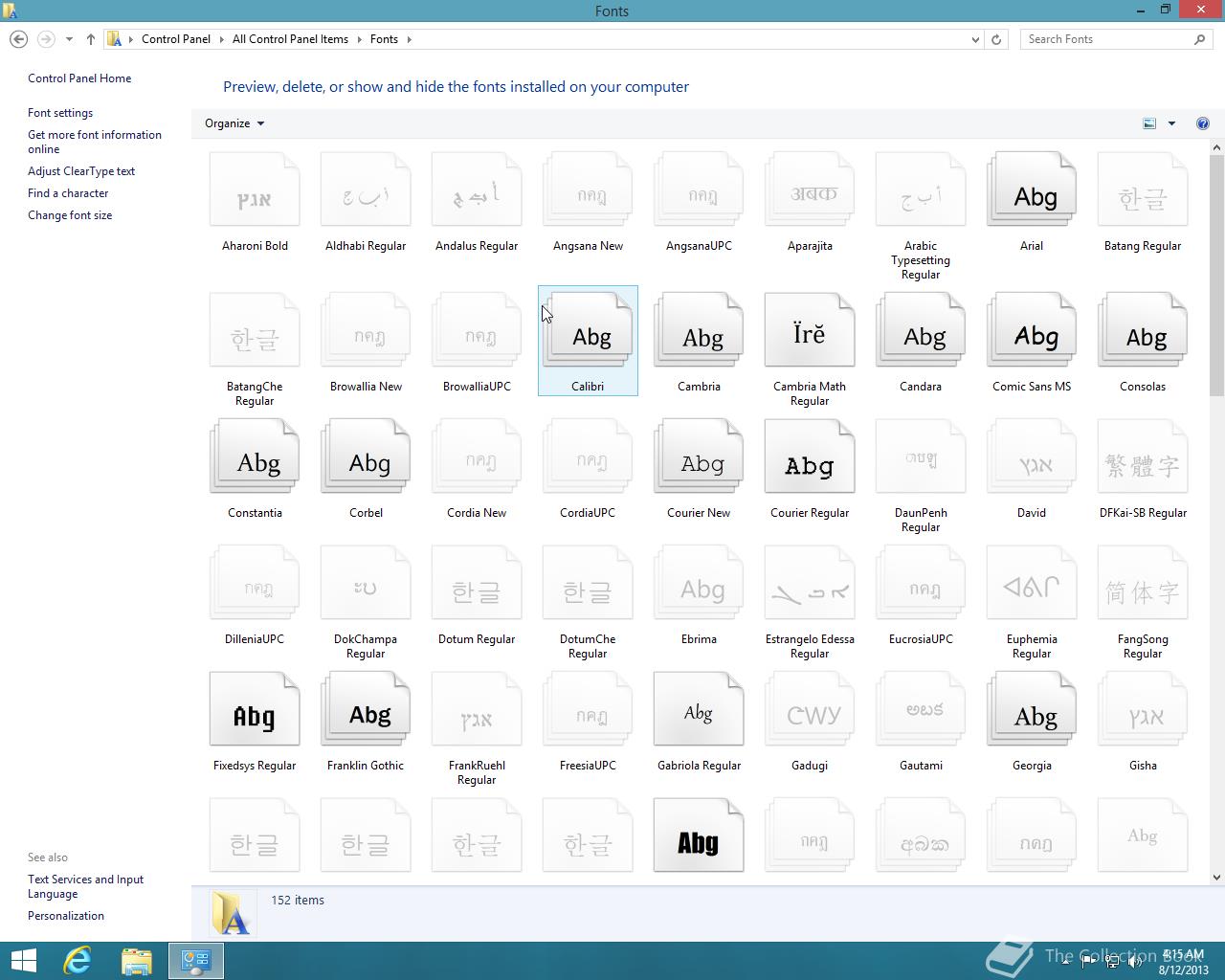The image size is (1225, 980).
Task: Select the Gabriola Regular font icon
Action: pyautogui.click(x=699, y=709)
